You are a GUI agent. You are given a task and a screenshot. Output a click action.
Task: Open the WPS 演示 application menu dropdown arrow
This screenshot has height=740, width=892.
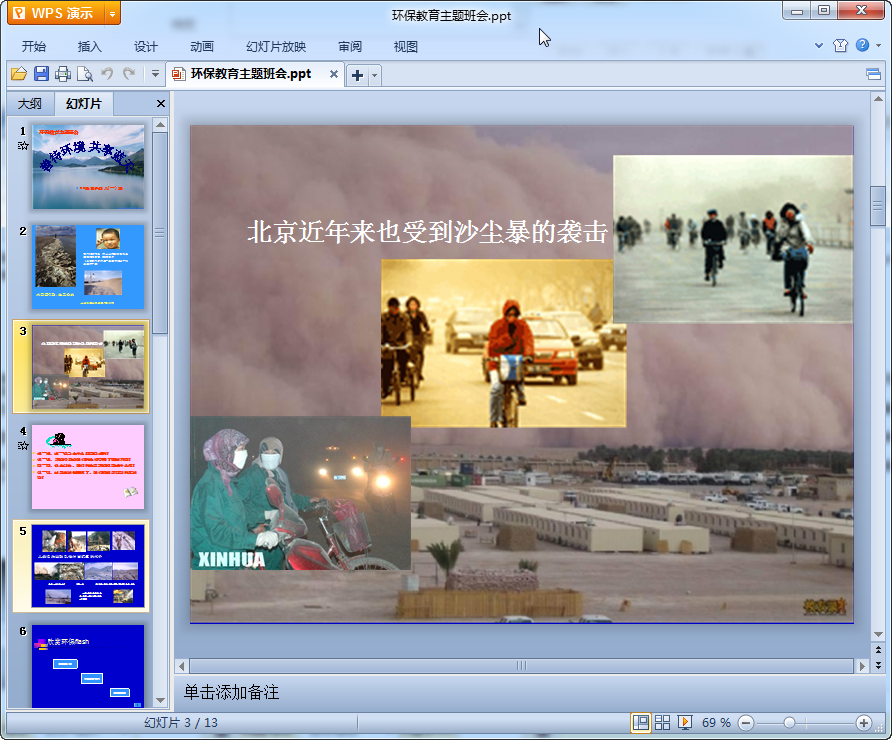[x=111, y=13]
